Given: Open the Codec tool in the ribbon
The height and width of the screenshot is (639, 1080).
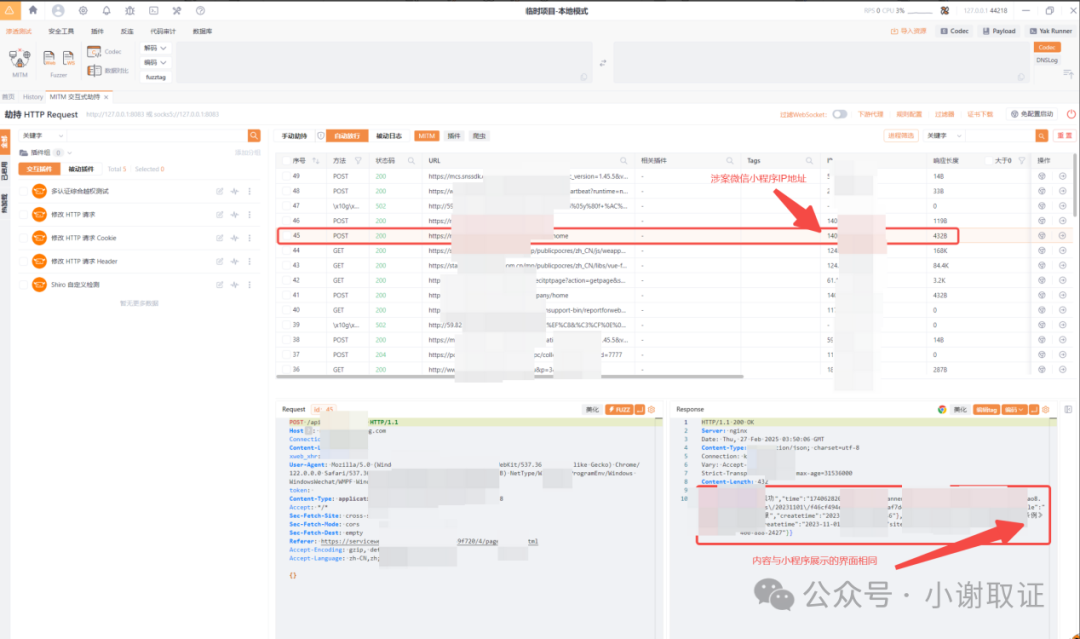Looking at the screenshot, I should point(104,52).
